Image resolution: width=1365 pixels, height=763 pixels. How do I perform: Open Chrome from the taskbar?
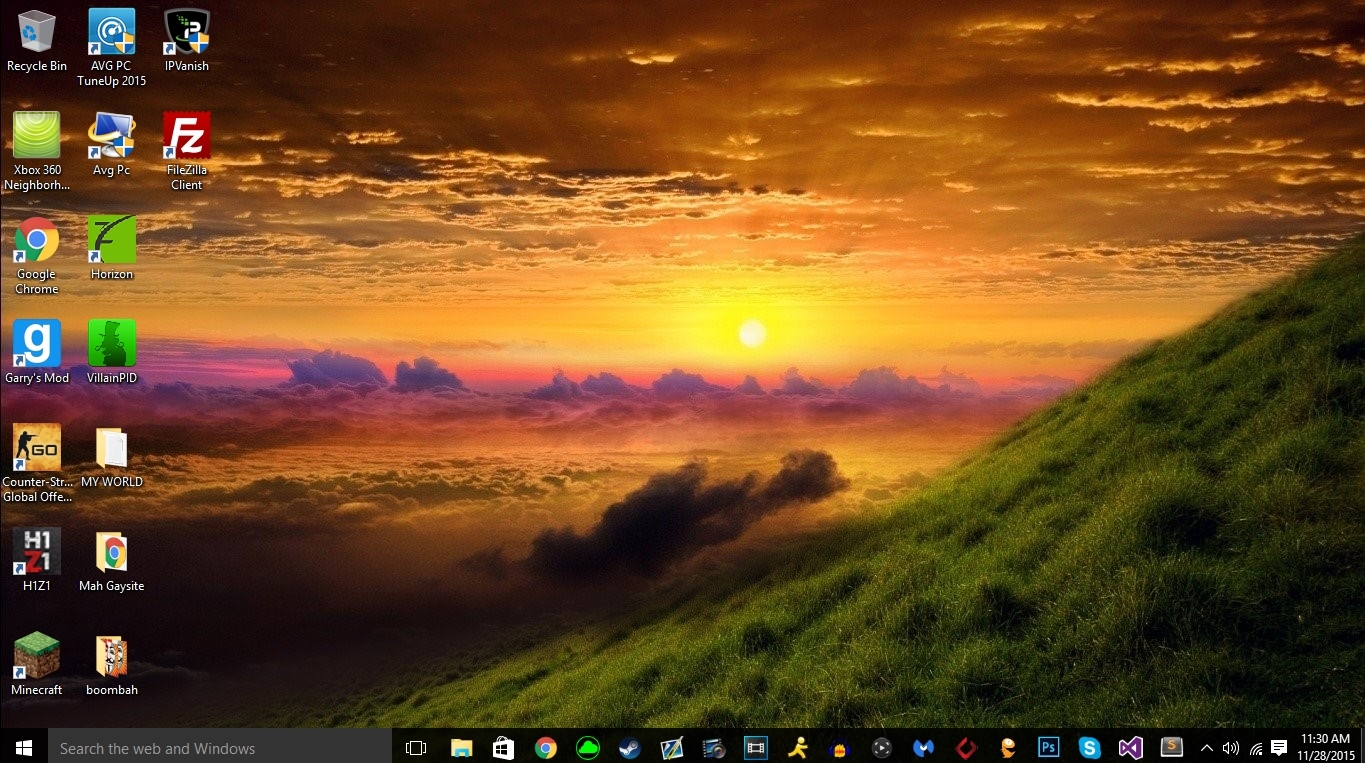coord(545,748)
